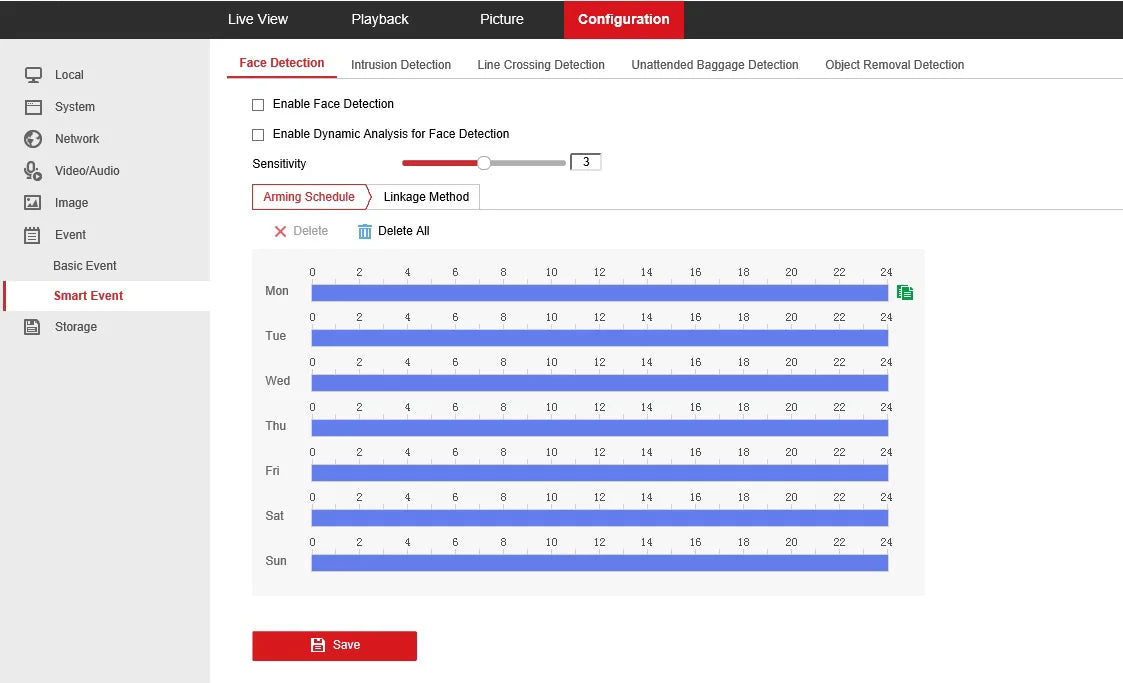This screenshot has width=1123, height=683.
Task: Enable the Face Detection checkbox
Action: point(258,105)
